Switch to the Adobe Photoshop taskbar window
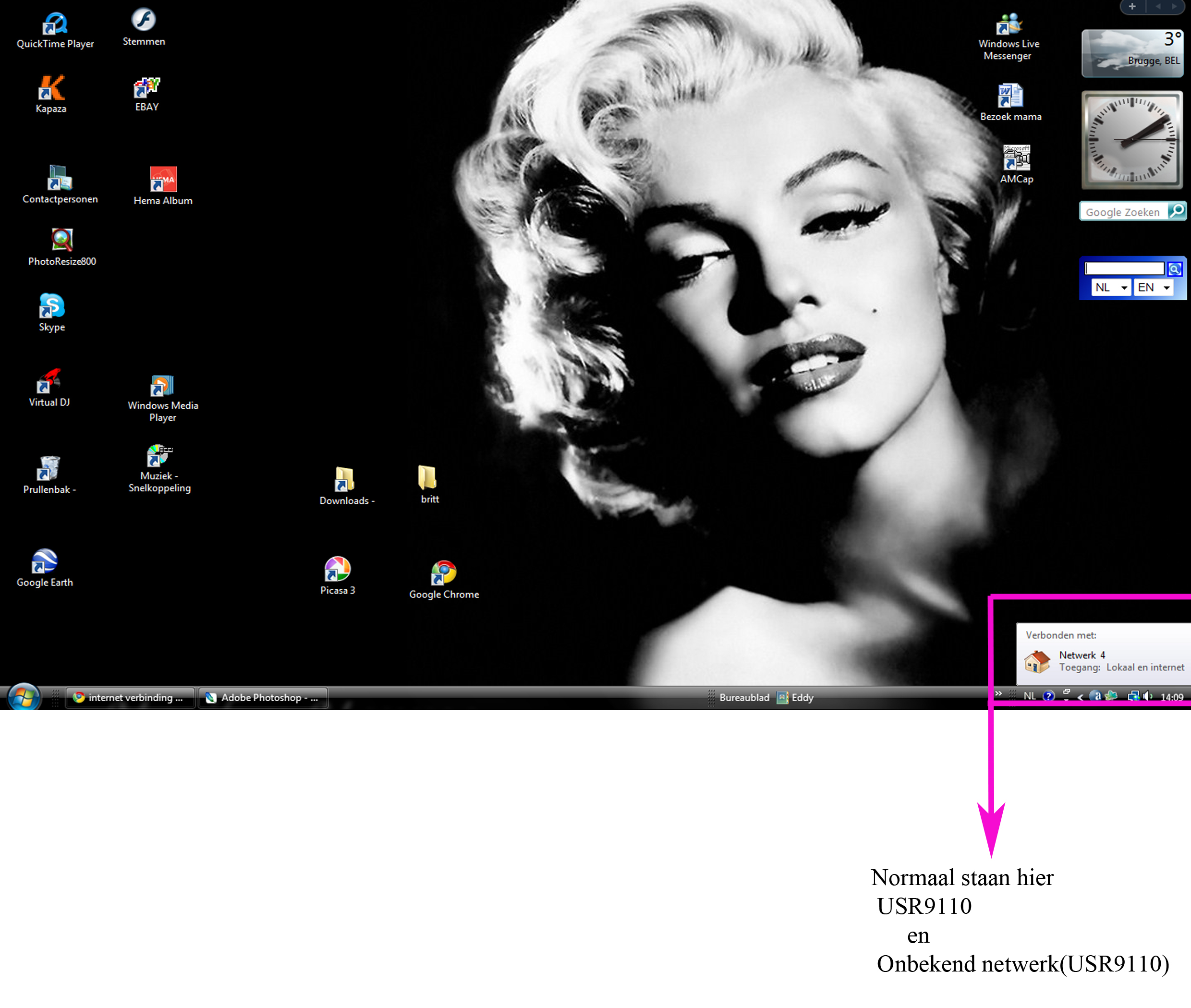This screenshot has width=1191, height=1008. point(264,697)
